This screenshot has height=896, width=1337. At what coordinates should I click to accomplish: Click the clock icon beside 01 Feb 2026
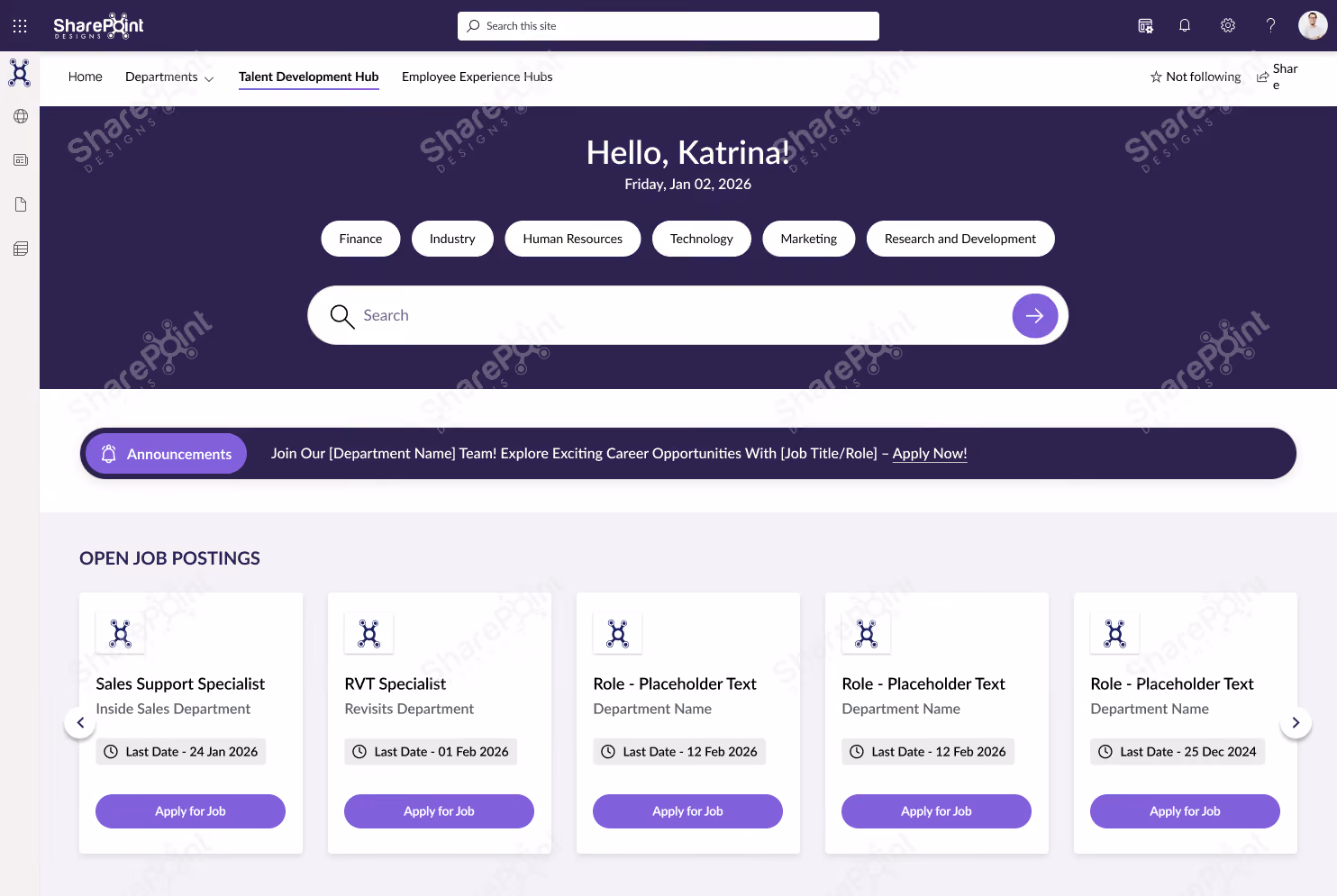[359, 752]
